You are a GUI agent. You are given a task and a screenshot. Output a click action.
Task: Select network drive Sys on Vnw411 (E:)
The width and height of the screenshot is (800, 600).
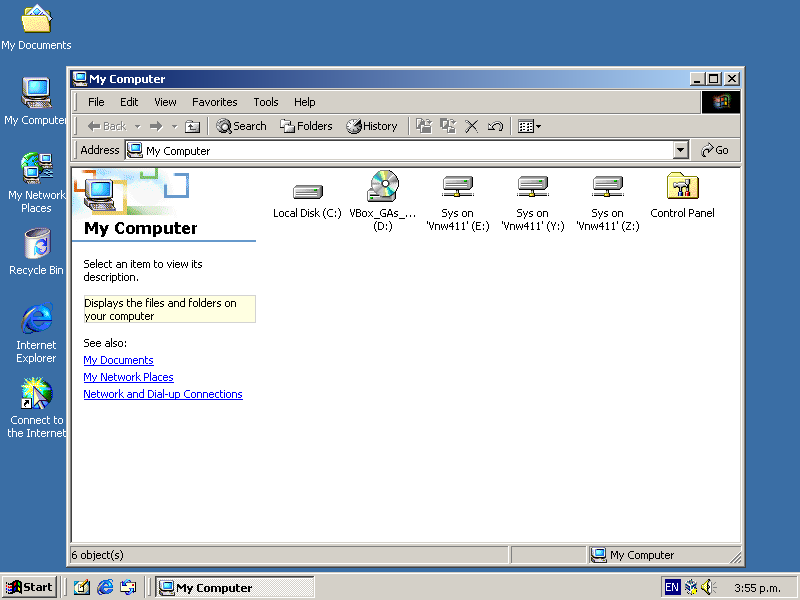(x=458, y=186)
